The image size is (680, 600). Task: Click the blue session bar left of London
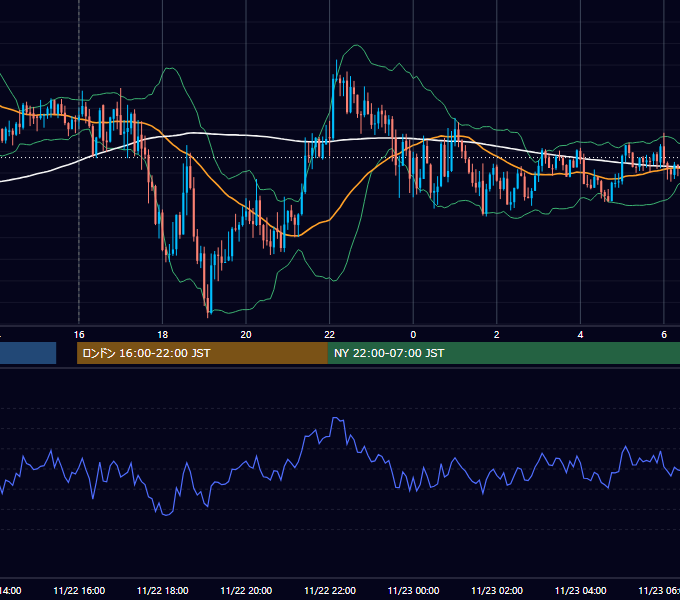click(28, 353)
